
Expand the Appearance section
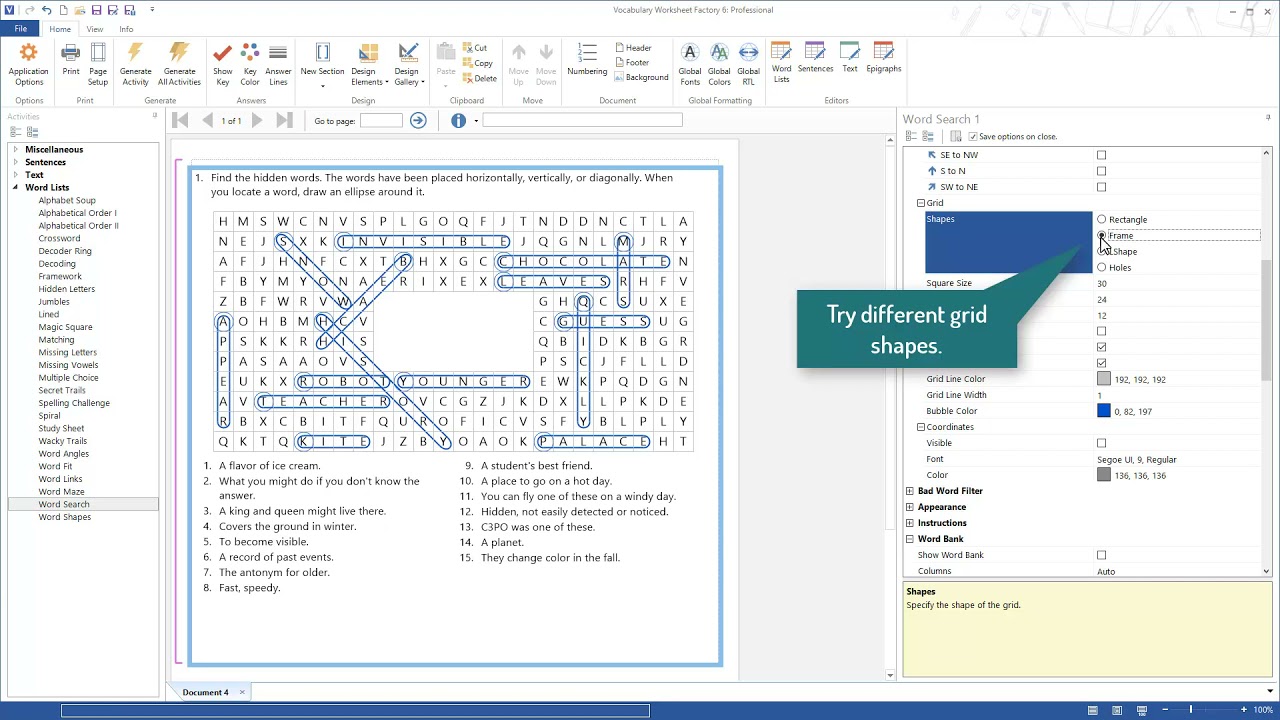click(x=909, y=507)
